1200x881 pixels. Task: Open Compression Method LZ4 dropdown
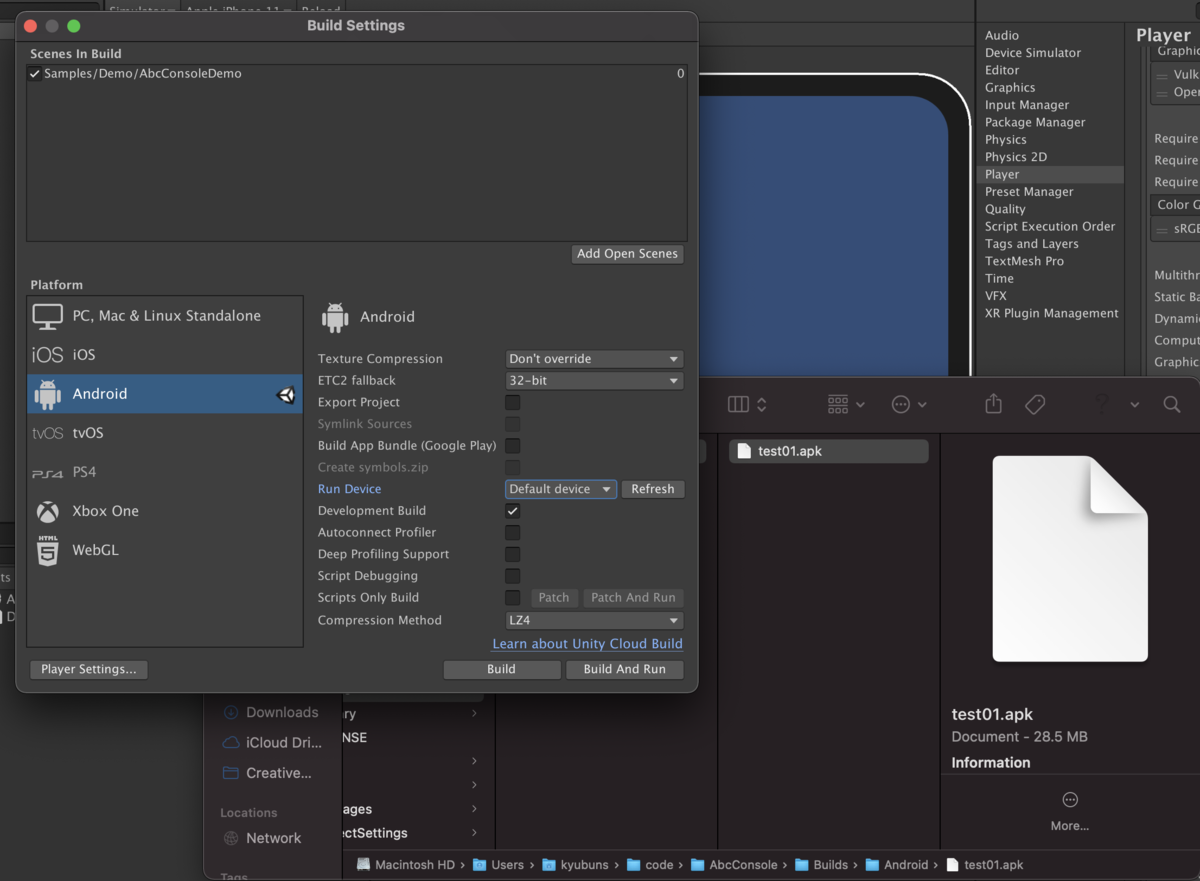[x=594, y=620]
